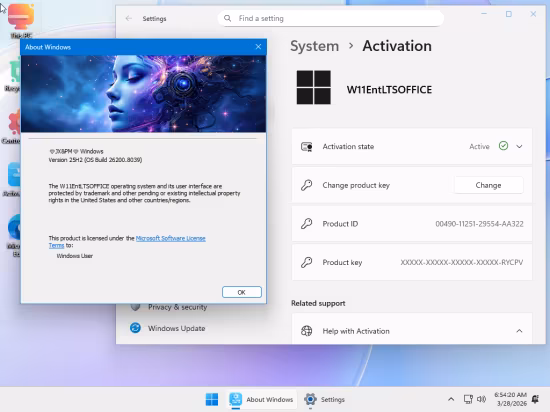Close the About Windows dialog
Viewport: 550px width, 412px height.
tap(258, 47)
